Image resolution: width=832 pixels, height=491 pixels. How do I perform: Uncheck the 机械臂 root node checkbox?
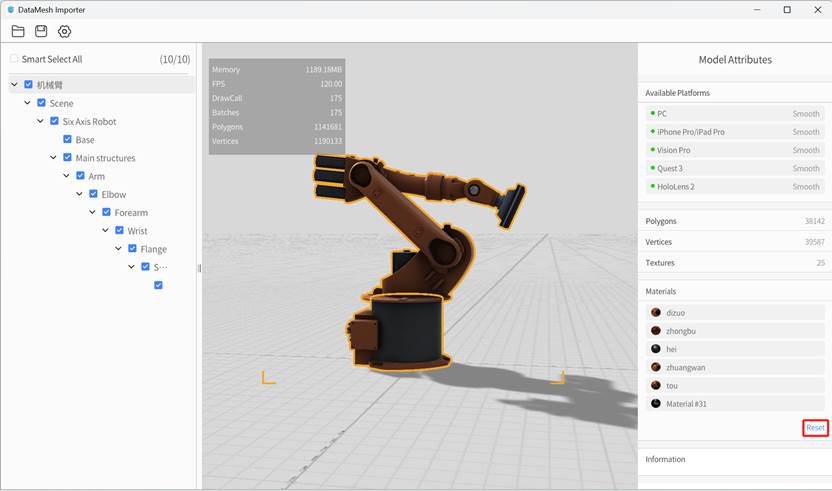click(x=29, y=84)
